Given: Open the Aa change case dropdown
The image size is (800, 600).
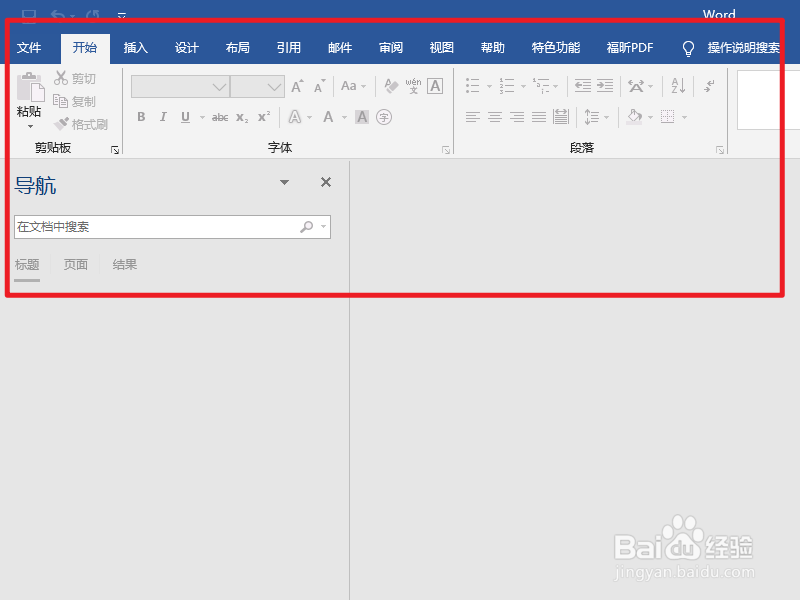Looking at the screenshot, I should coord(353,86).
